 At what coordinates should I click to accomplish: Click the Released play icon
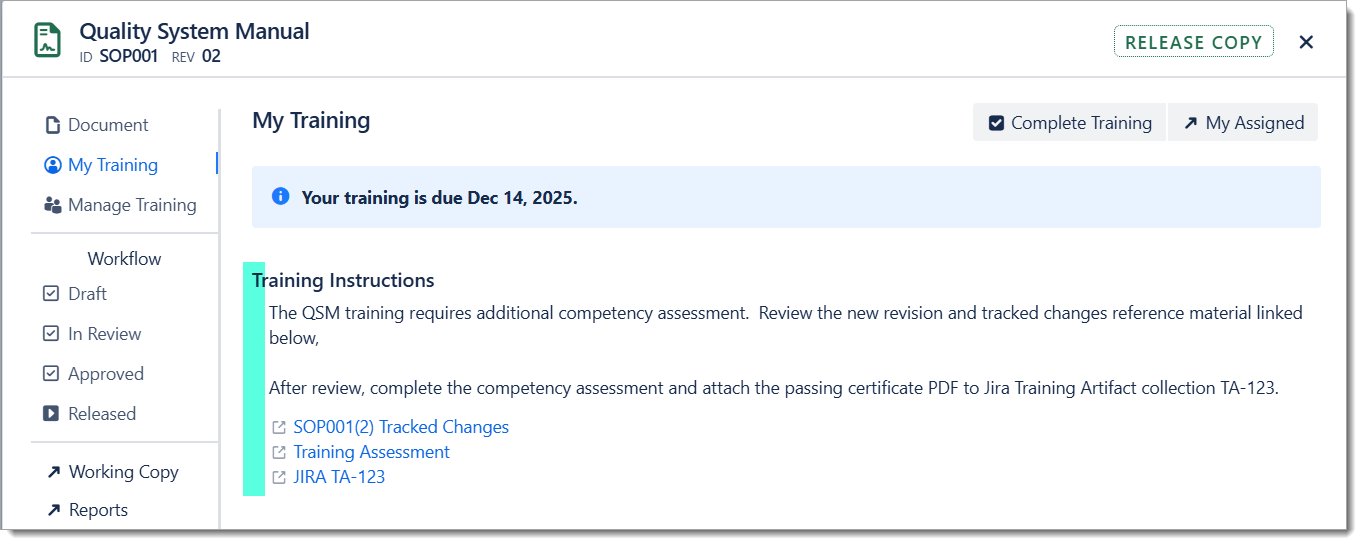[x=51, y=414]
